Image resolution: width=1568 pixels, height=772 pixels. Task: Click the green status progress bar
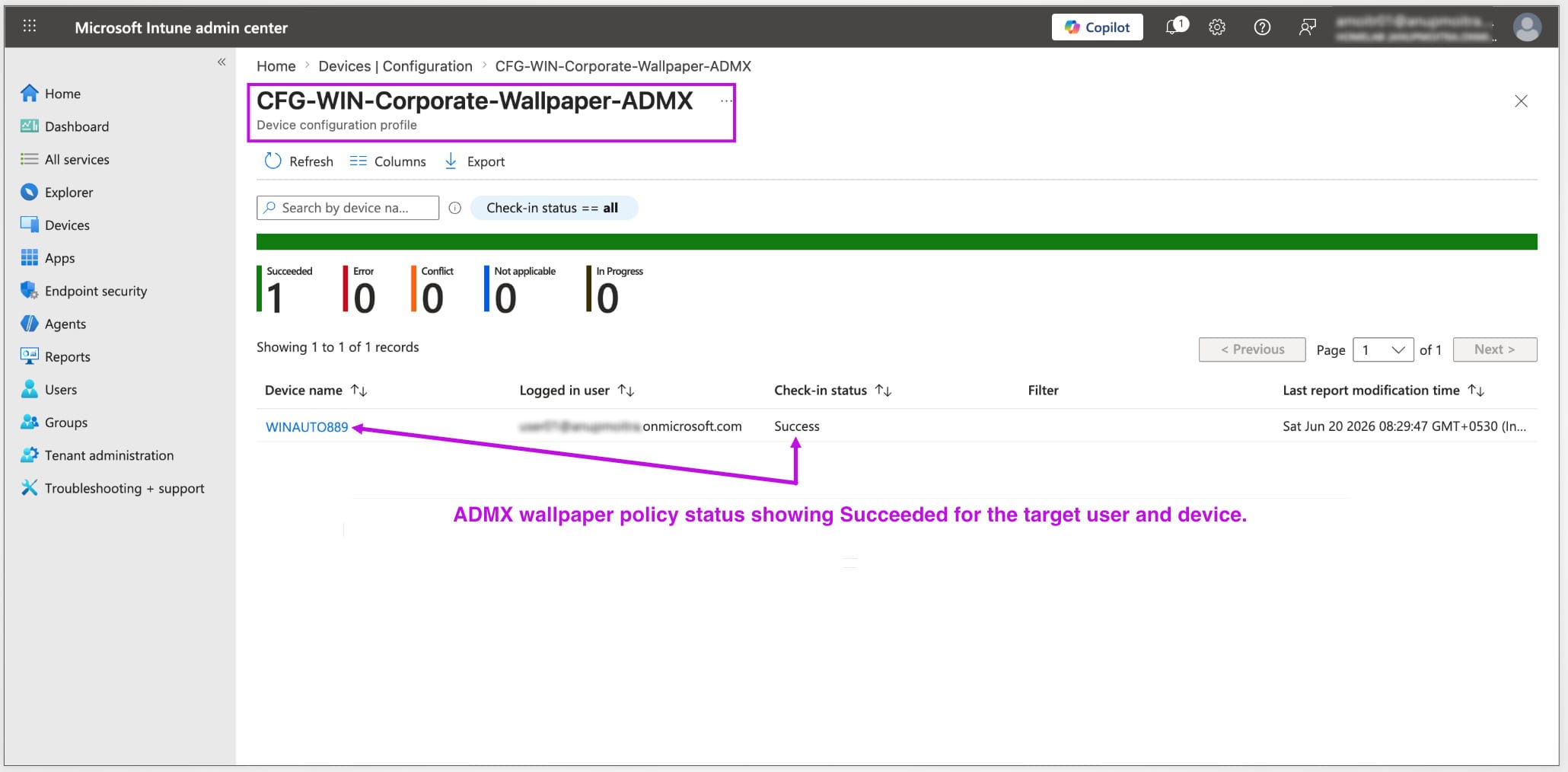tap(897, 241)
